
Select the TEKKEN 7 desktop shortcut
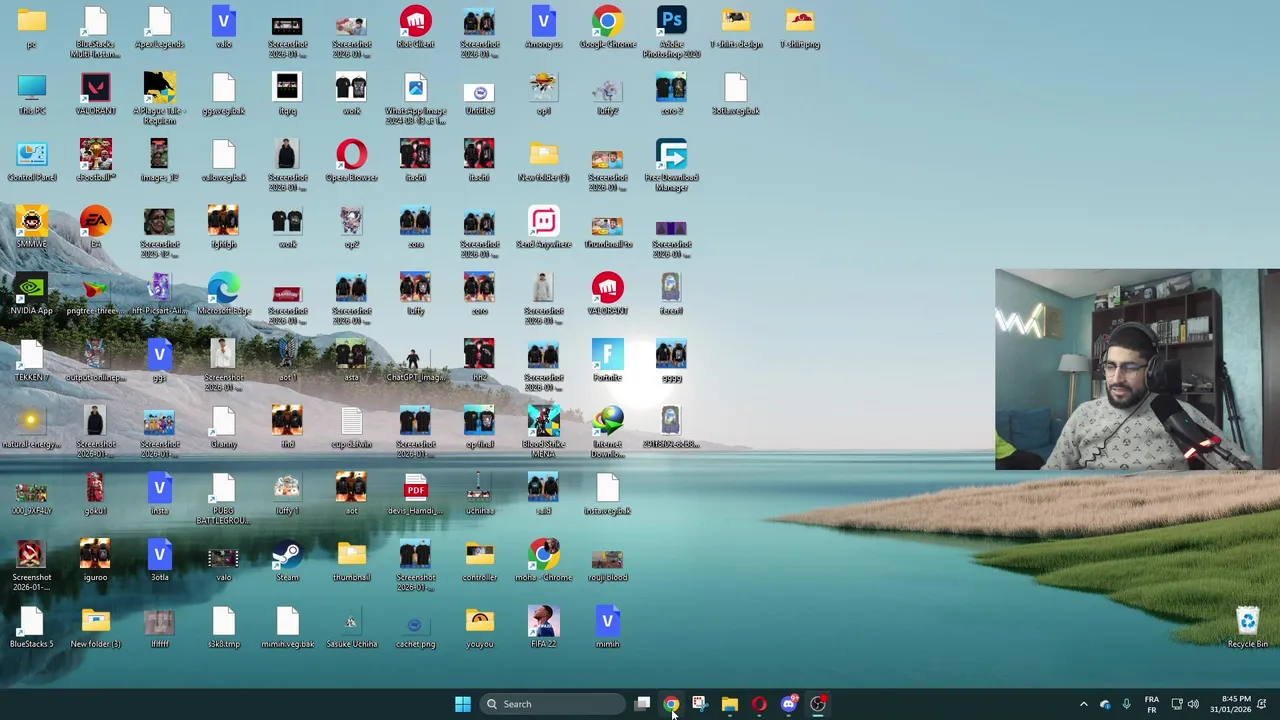[x=31, y=362]
